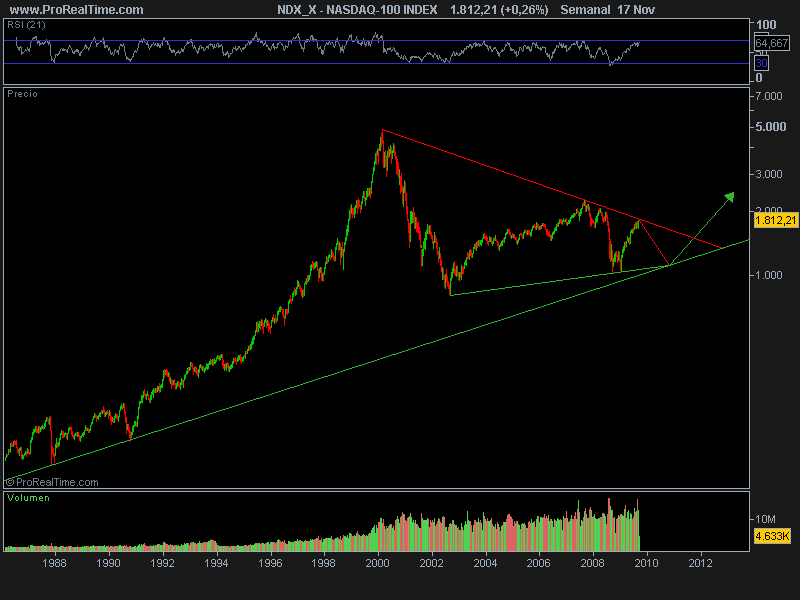Click the 2012 label on time axis

click(x=701, y=563)
